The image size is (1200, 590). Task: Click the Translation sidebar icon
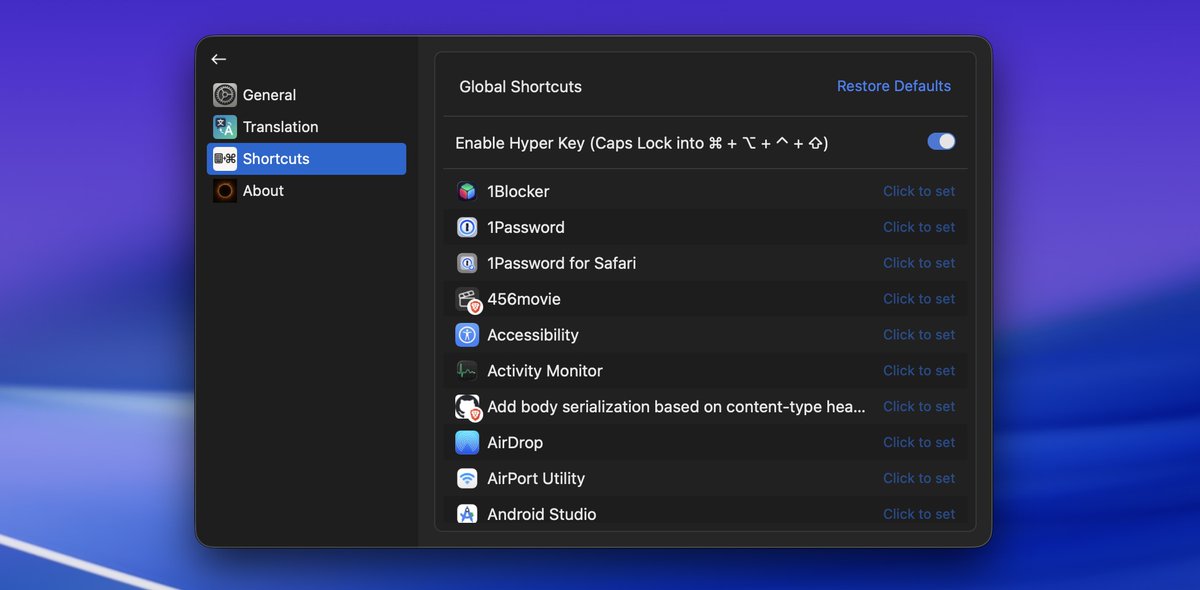pos(225,127)
